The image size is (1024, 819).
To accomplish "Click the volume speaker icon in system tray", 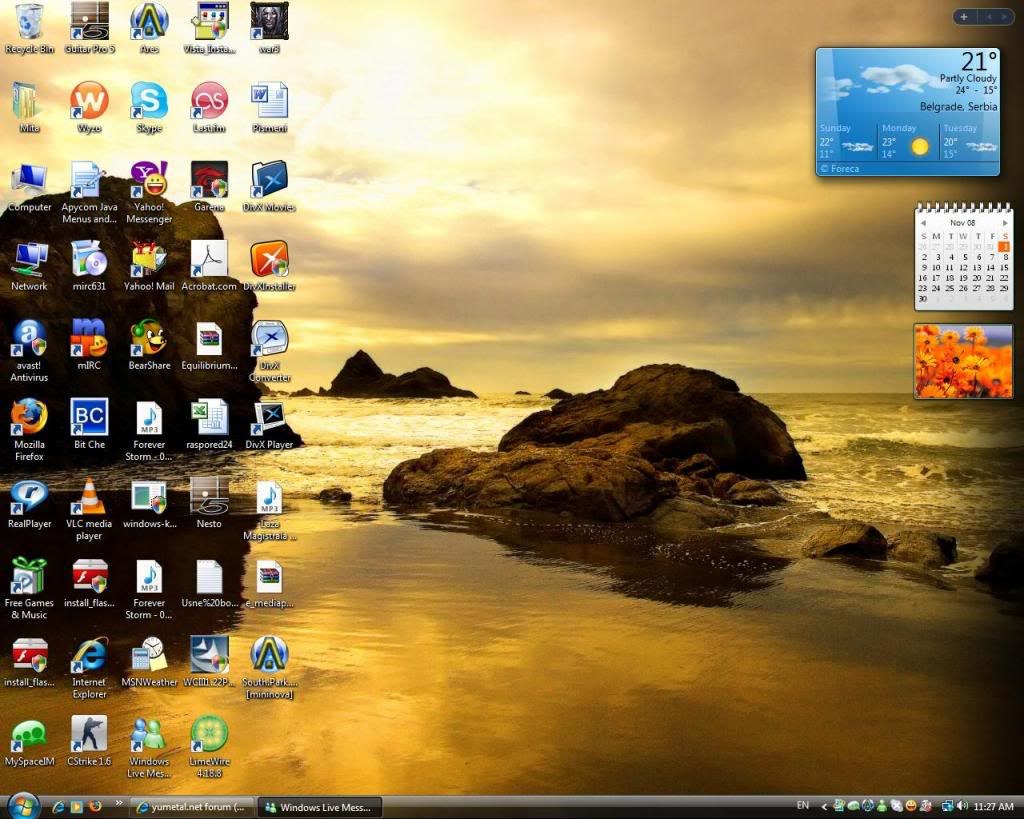I will (x=962, y=806).
